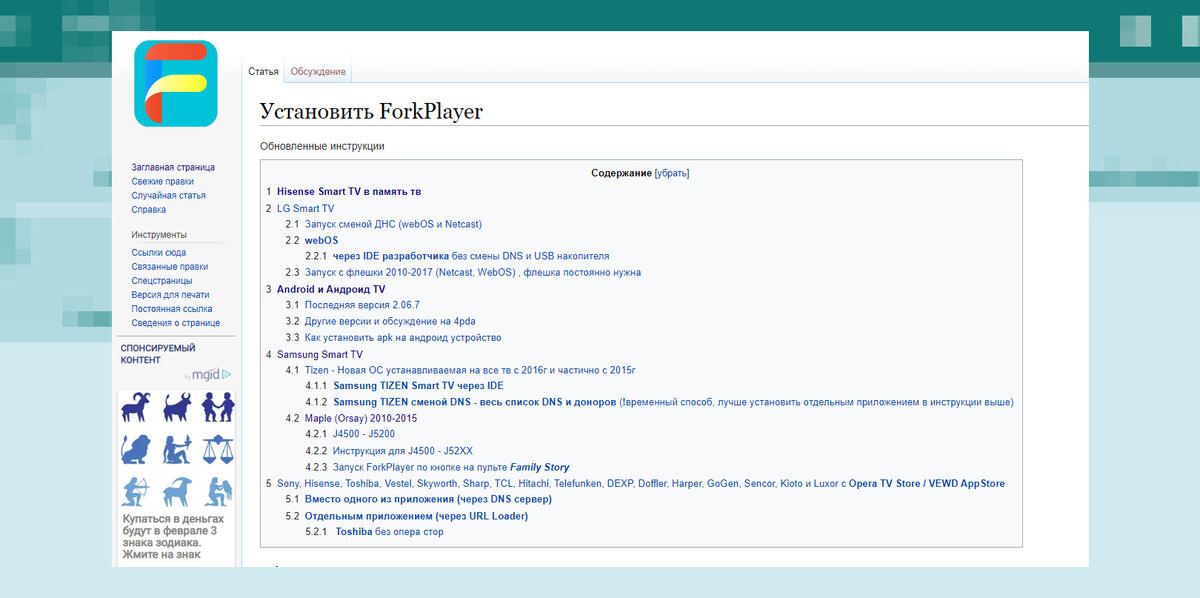The width and height of the screenshot is (1200, 598).
Task: Open Запуск с флешки 2010-2017 entry
Action: pyautogui.click(x=473, y=272)
